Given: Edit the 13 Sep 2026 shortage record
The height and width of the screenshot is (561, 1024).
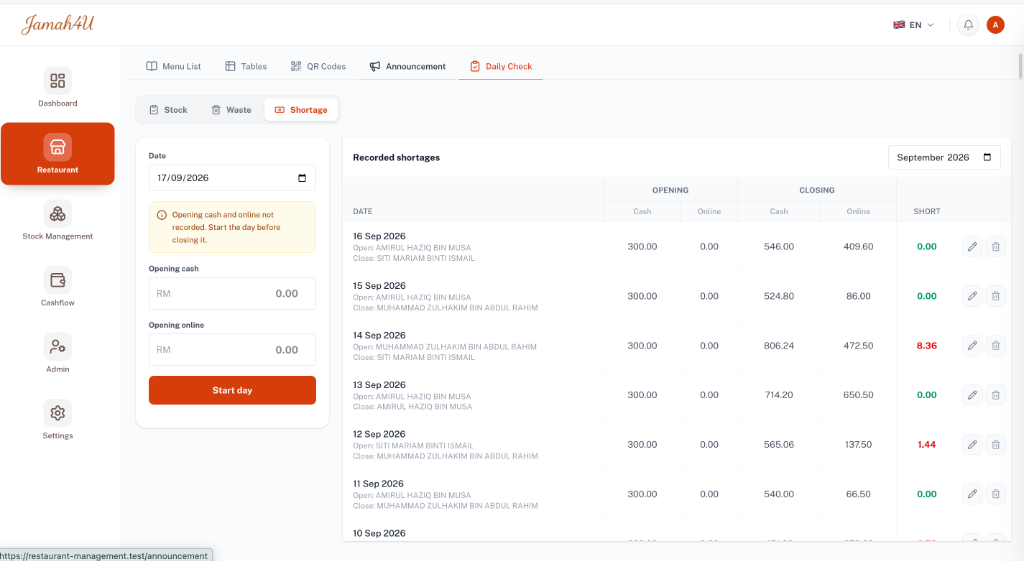Looking at the screenshot, I should click(x=972, y=395).
